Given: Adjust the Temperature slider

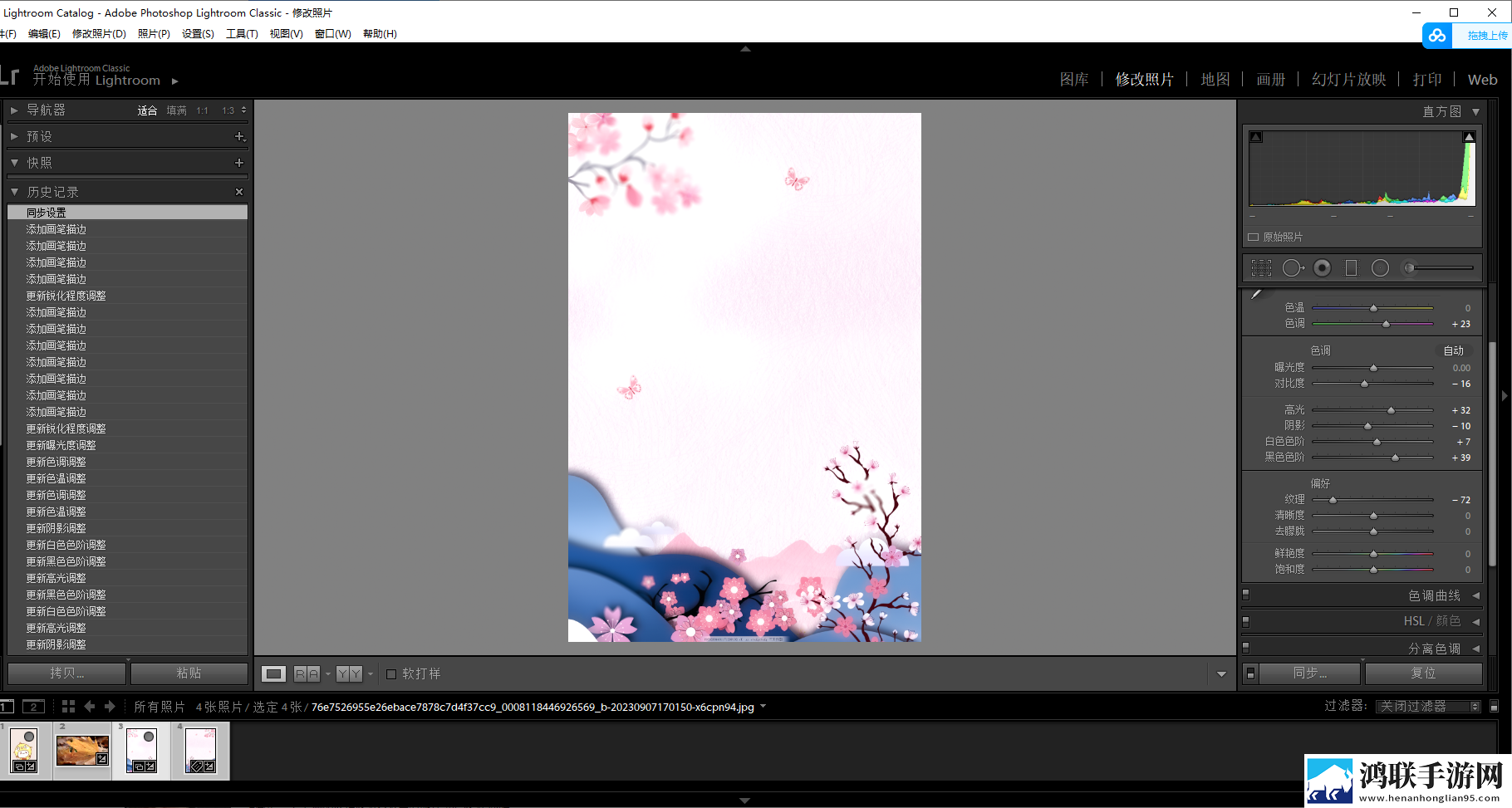Looking at the screenshot, I should pyautogui.click(x=1372, y=308).
